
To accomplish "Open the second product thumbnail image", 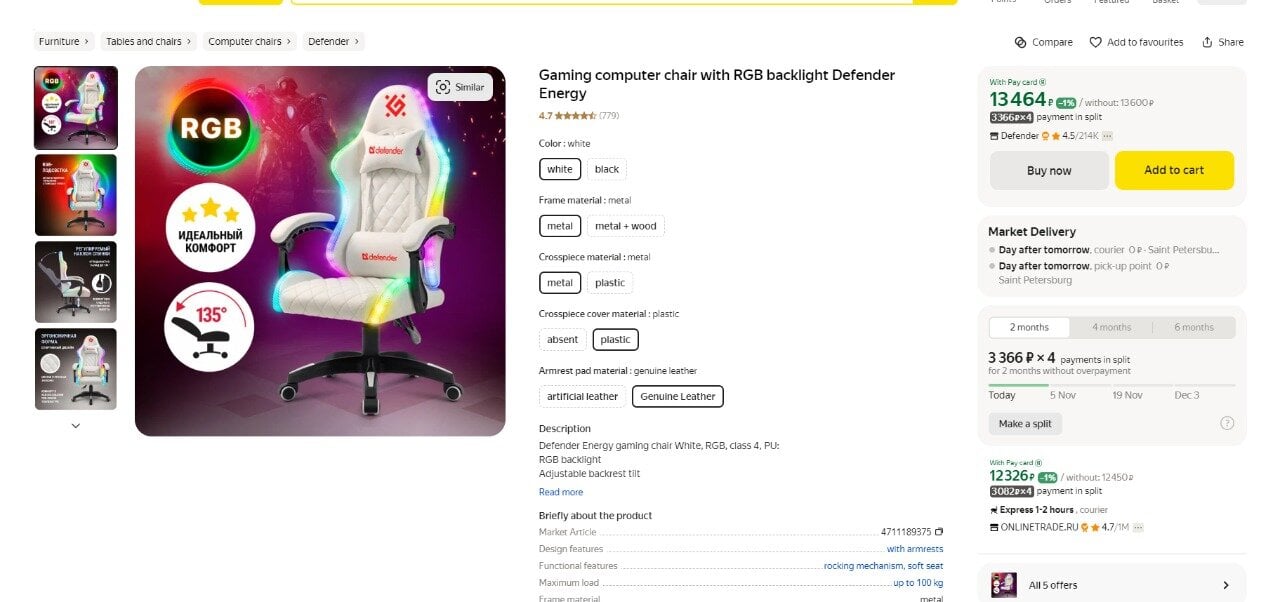I will tap(76, 195).
